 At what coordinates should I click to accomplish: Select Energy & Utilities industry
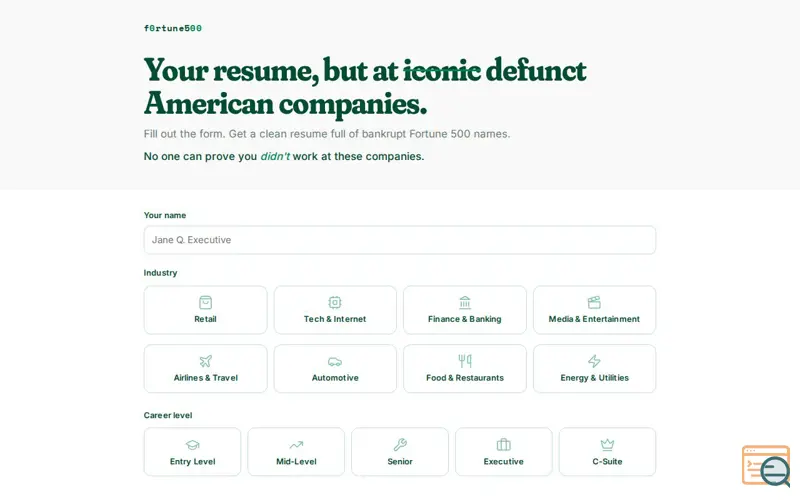pyautogui.click(x=594, y=369)
